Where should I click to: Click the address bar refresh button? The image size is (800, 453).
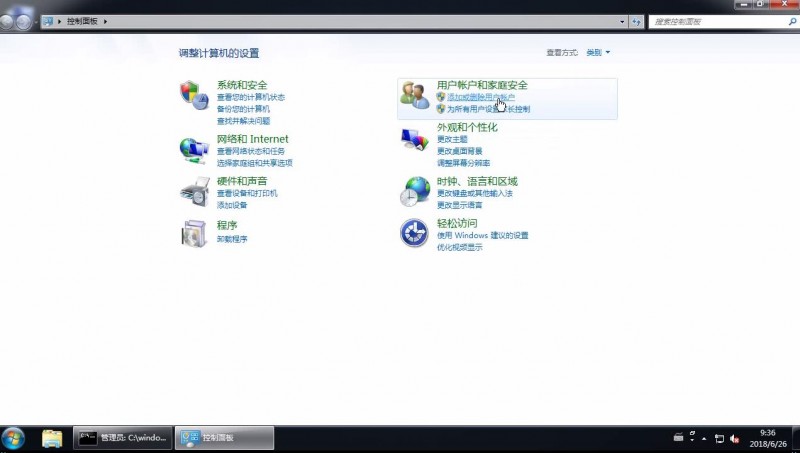point(636,21)
